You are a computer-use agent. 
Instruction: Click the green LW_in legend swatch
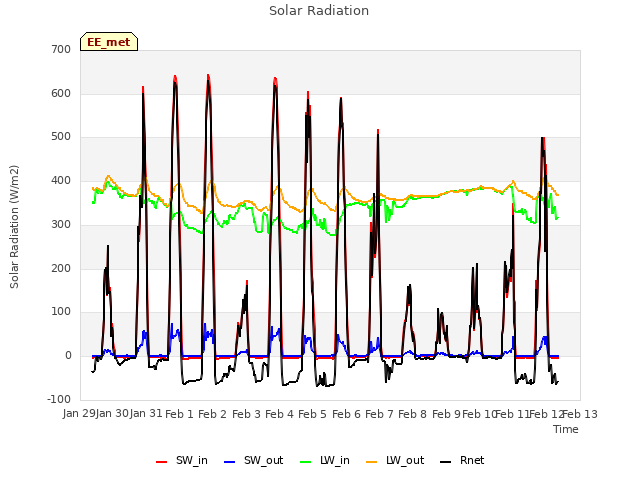click(x=306, y=462)
